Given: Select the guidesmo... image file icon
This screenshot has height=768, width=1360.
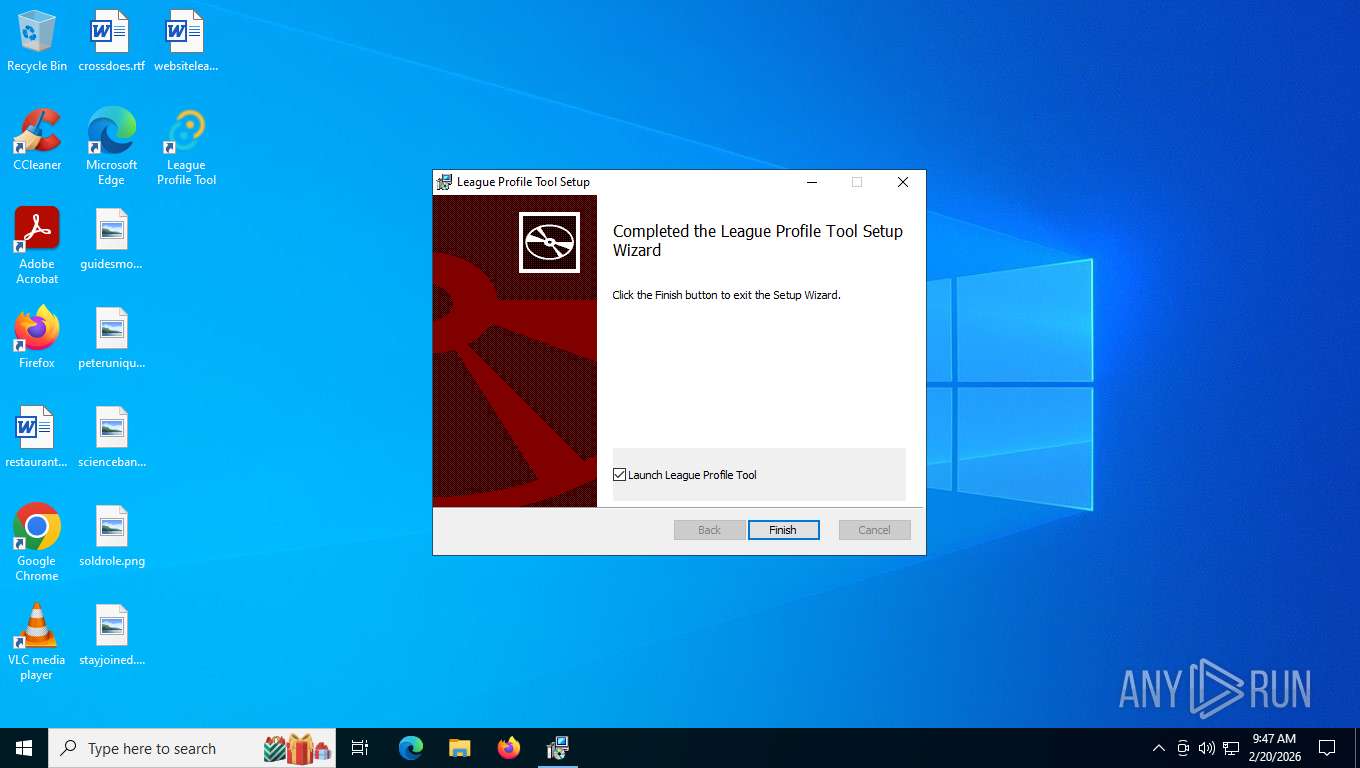Looking at the screenshot, I should (x=111, y=239).
